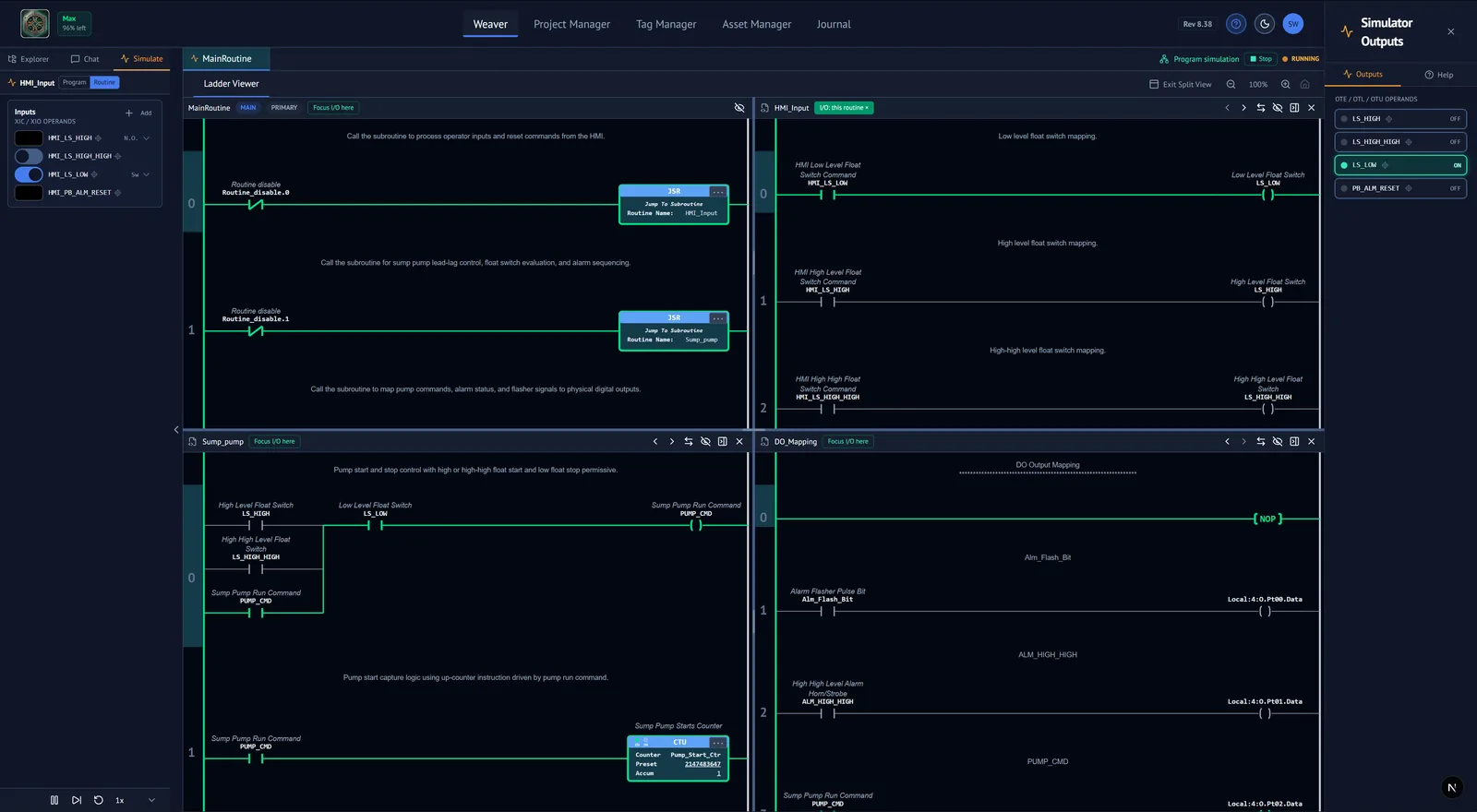Reset the simulation with the restart icon
Screen dimensions: 1477x812
[x=99, y=800]
